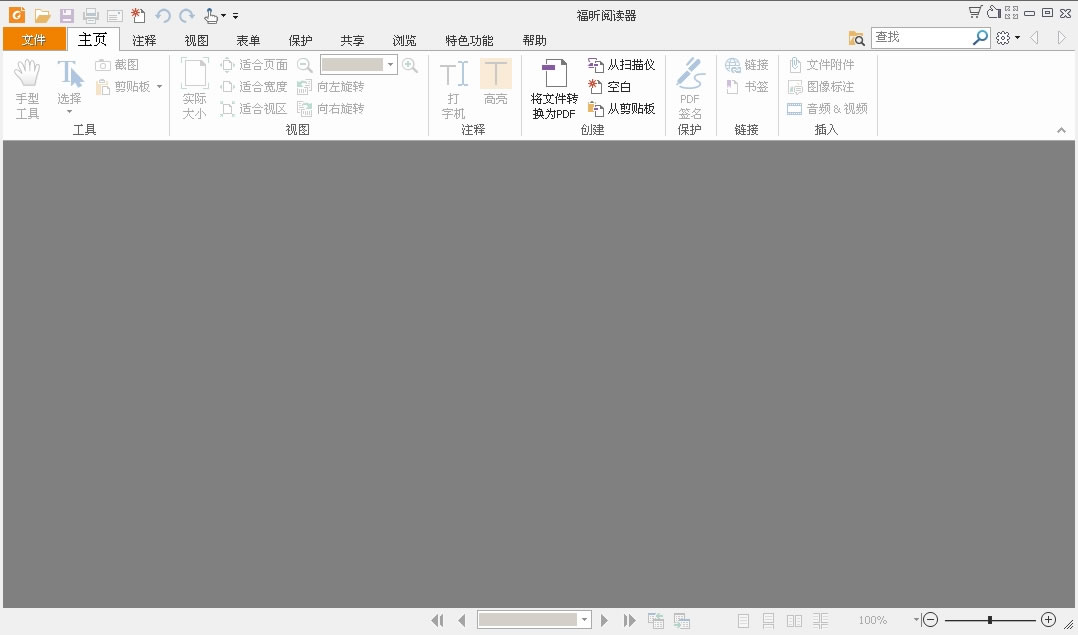Switch to the 注释 tab

(x=144, y=41)
